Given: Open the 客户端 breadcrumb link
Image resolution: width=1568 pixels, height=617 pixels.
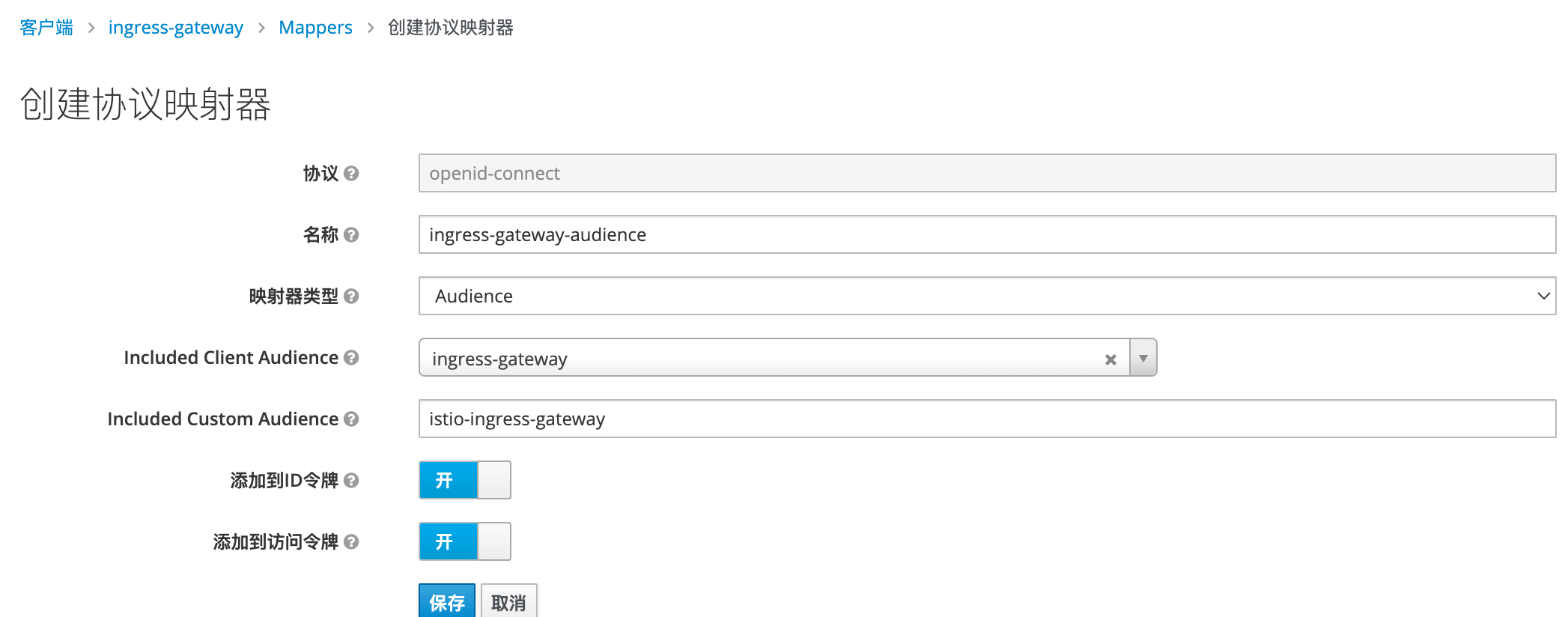Looking at the screenshot, I should click(x=46, y=27).
